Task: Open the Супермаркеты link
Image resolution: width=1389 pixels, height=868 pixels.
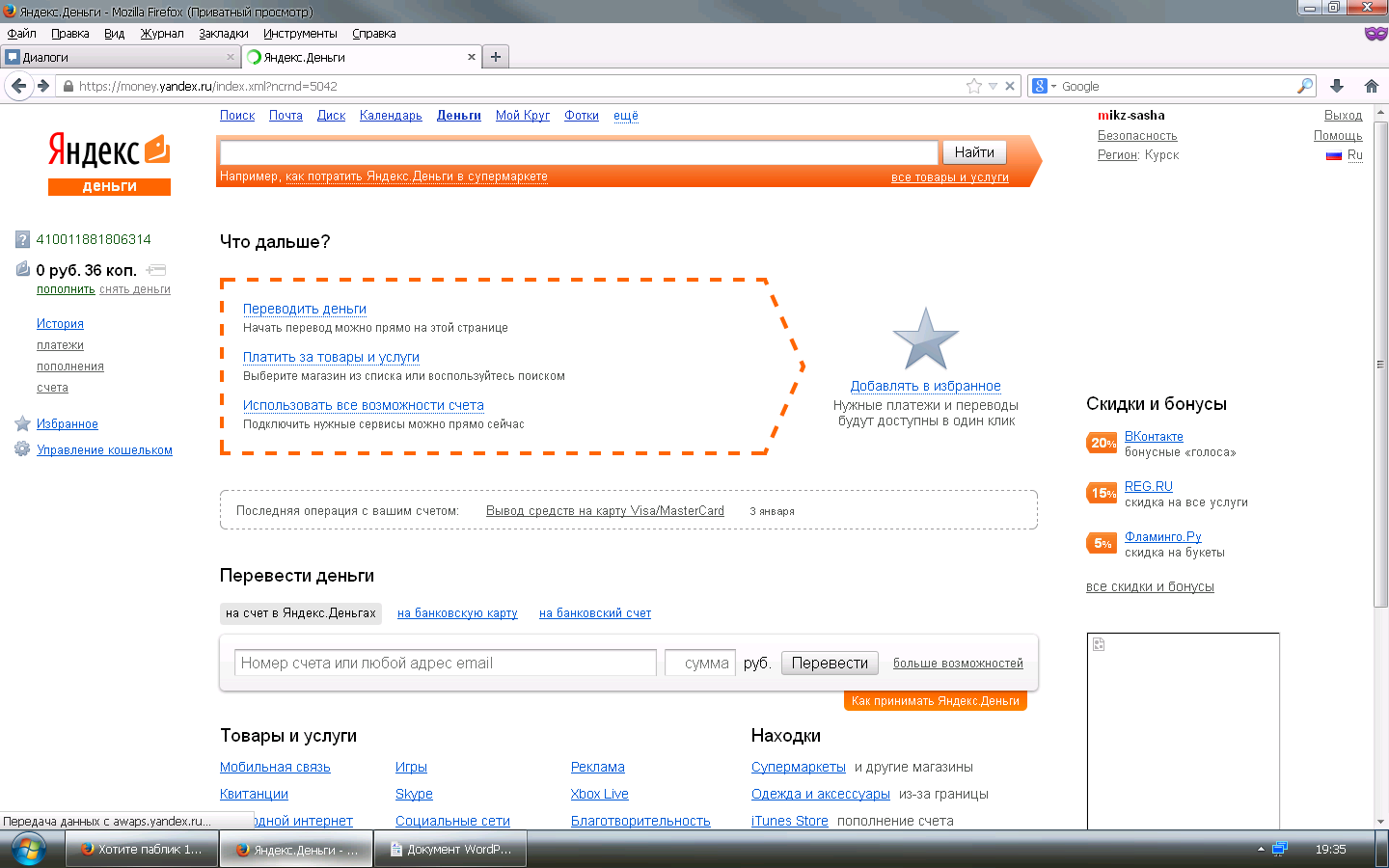Action: (x=799, y=767)
